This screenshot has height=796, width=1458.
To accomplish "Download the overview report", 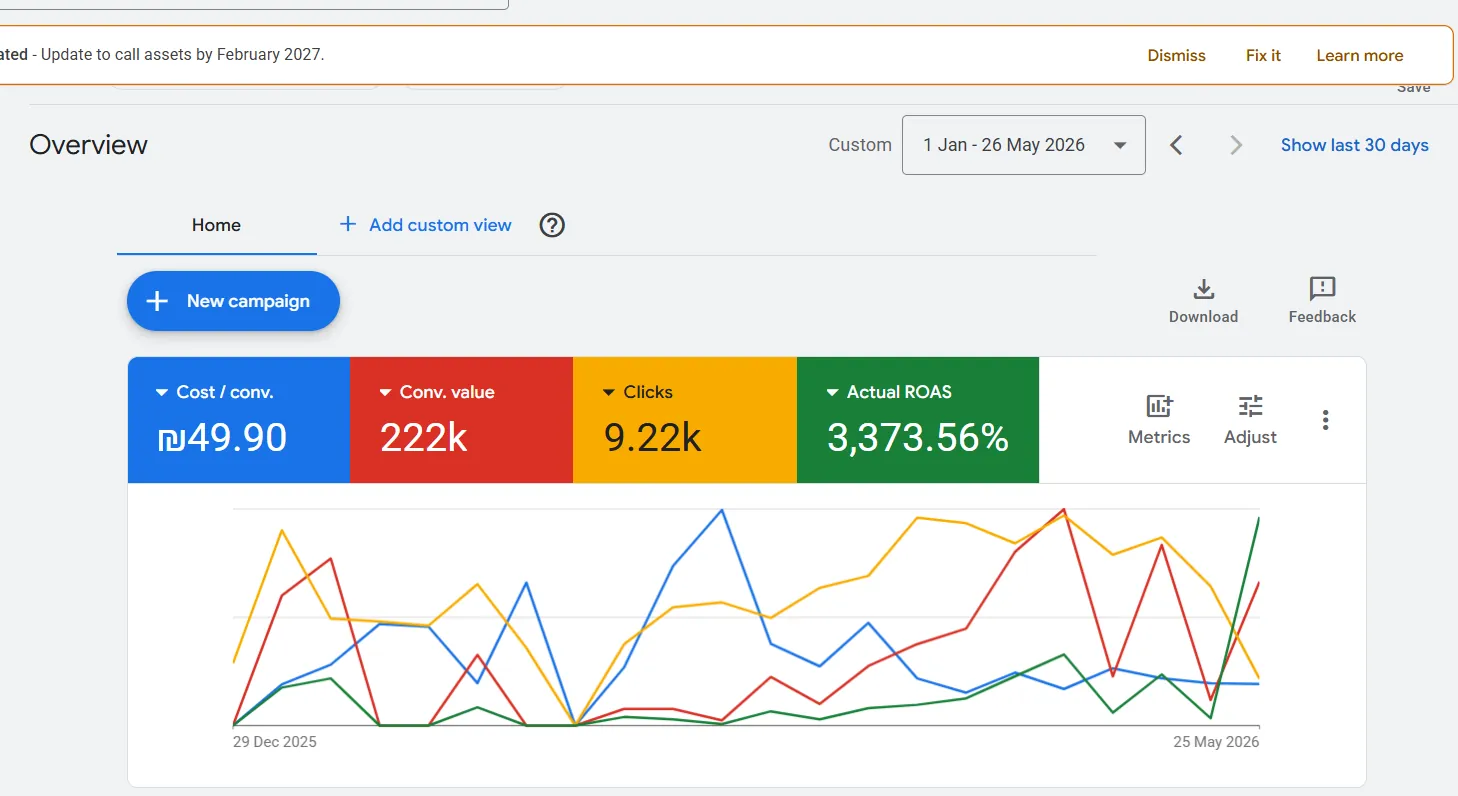I will point(1203,301).
